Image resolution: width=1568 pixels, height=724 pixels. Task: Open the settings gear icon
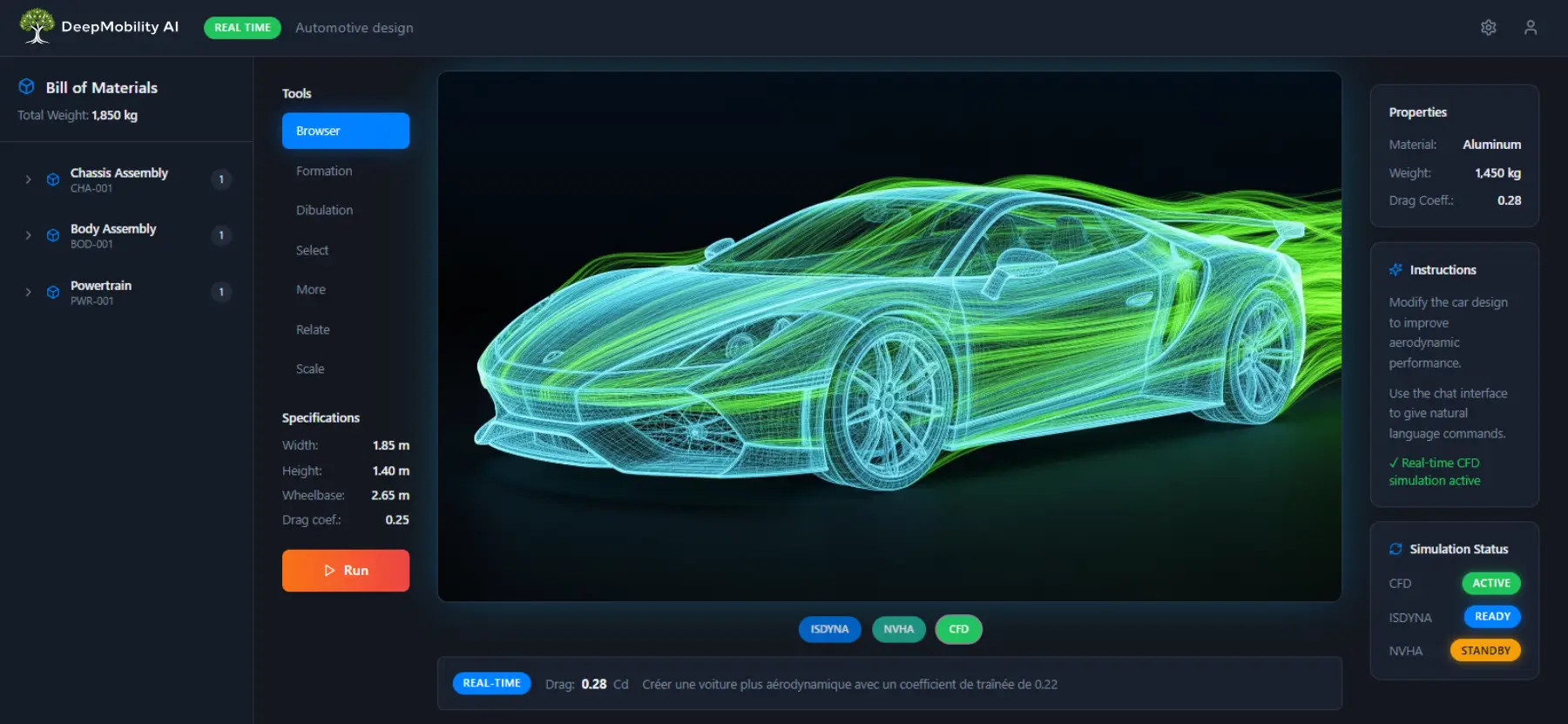[1489, 28]
